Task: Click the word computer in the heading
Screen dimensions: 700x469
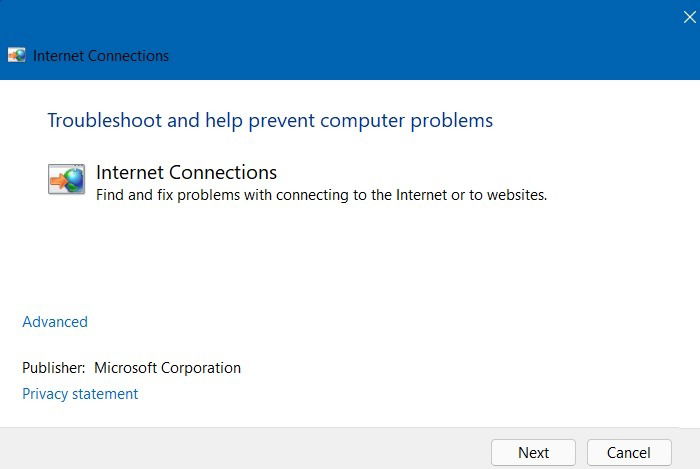Action: click(x=362, y=121)
